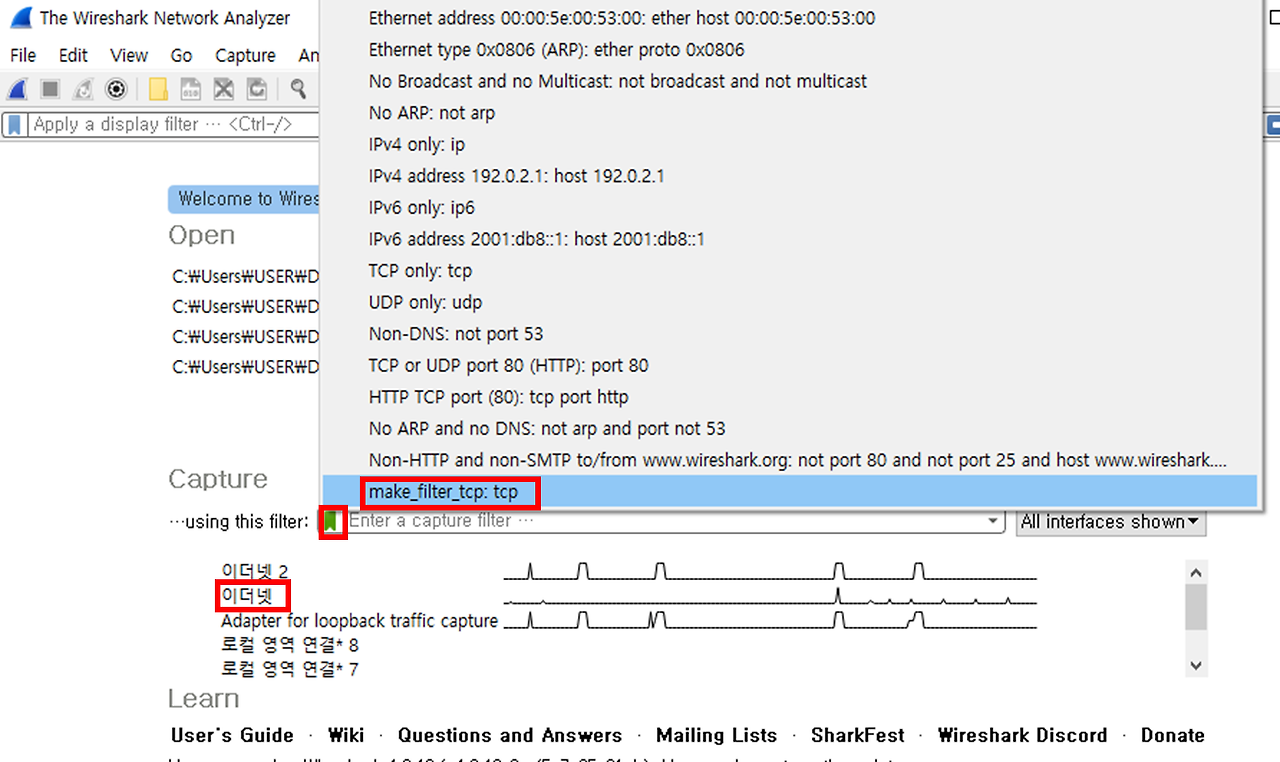Click the save capture file icon
This screenshot has width=1280, height=762.
tap(190, 90)
